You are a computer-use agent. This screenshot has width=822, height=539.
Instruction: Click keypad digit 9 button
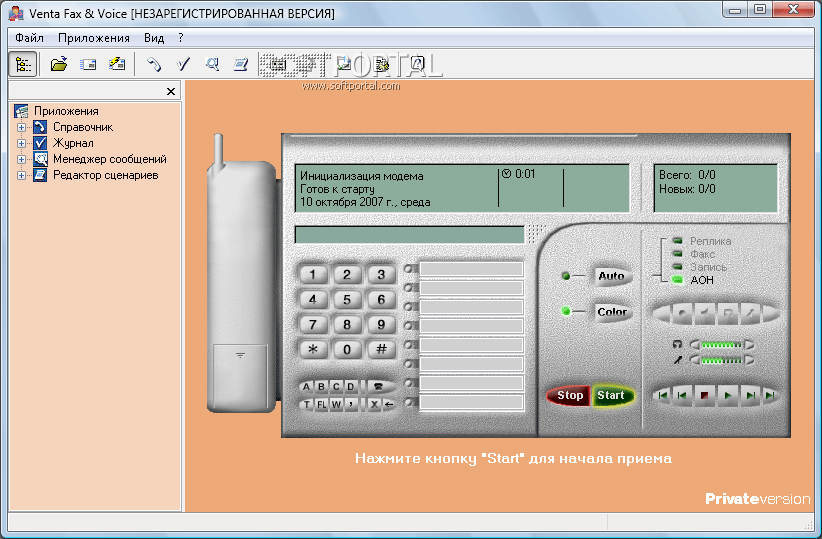click(x=381, y=325)
